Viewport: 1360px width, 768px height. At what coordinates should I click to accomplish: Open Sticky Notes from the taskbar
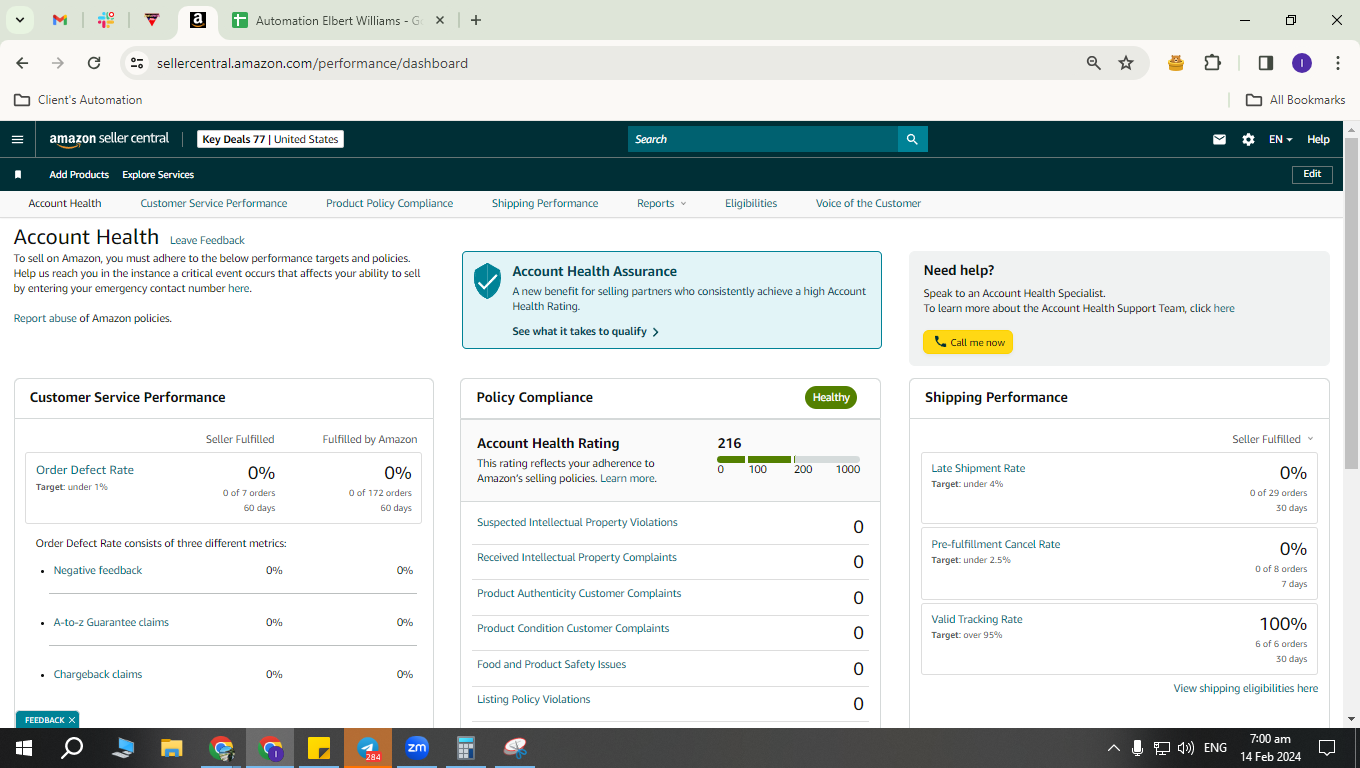[x=319, y=747]
